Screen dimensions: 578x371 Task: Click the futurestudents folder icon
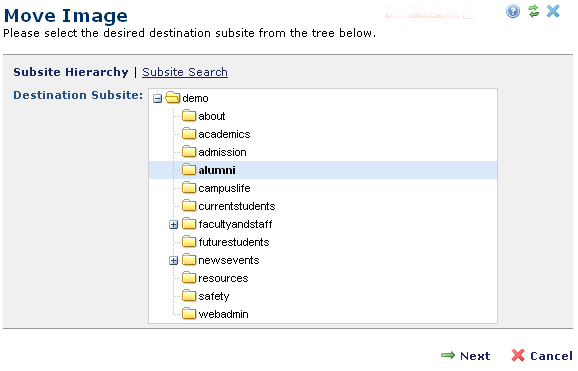pos(189,242)
